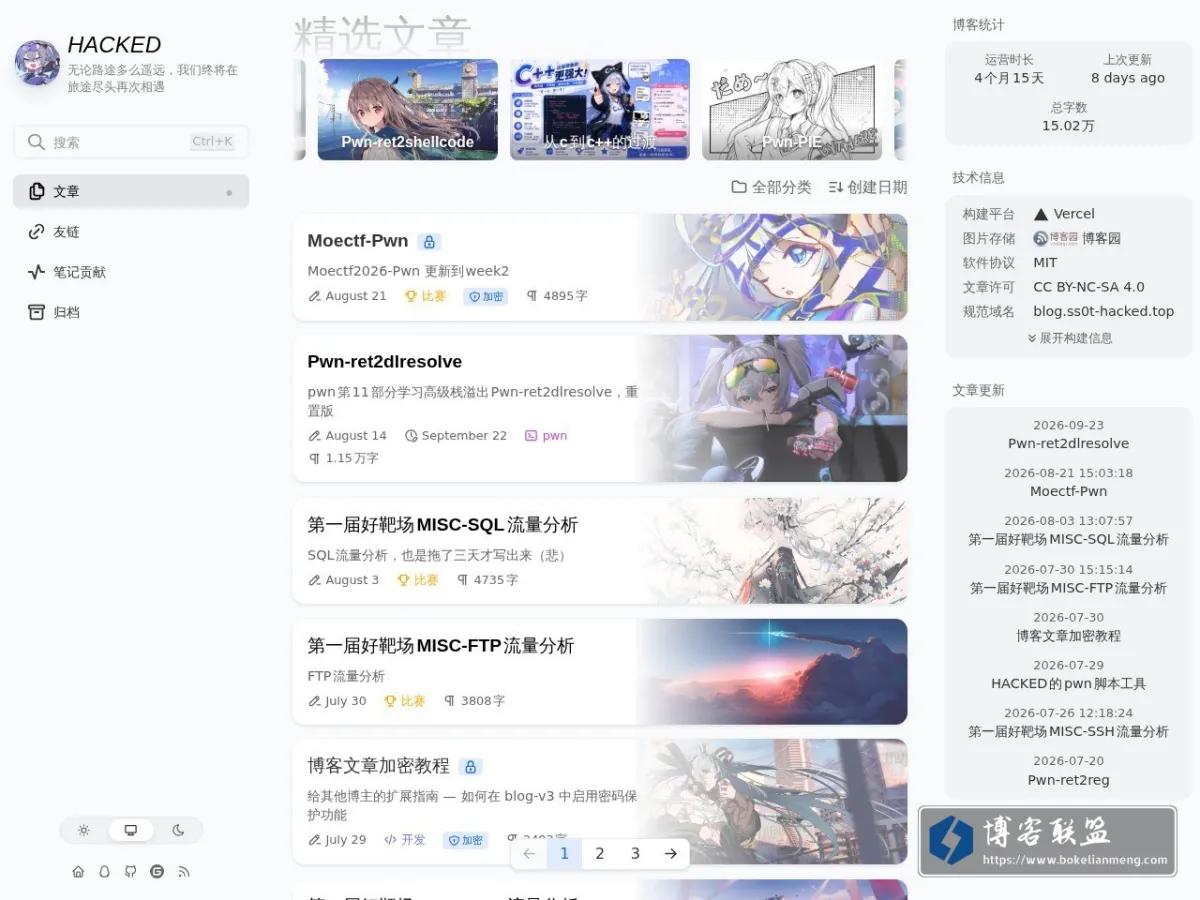
Task: Open the 归档 sidebar item
Action: point(131,312)
